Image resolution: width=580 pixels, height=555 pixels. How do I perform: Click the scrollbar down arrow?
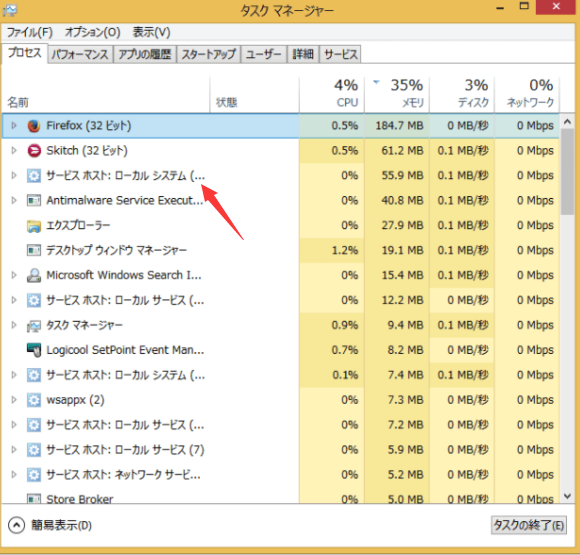568,495
